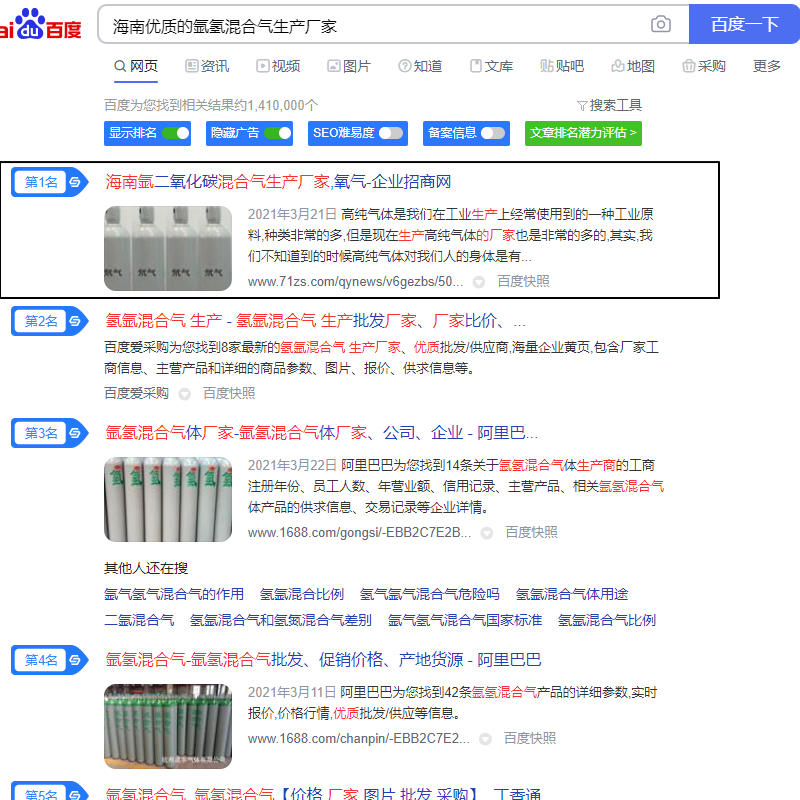
Task: Search related query 氢氩混合气体用途
Action: (572, 594)
